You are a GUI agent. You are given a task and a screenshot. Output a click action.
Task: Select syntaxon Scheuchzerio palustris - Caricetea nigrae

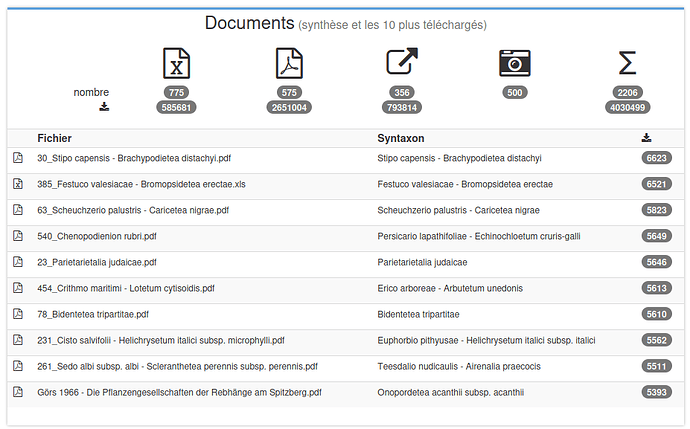[459, 210]
